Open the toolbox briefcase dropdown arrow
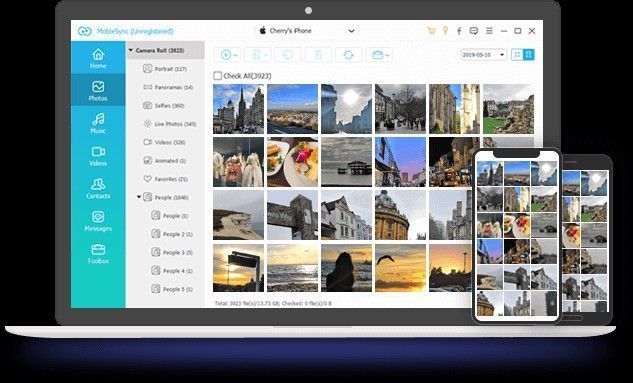The height and width of the screenshot is (383, 633). 387,55
